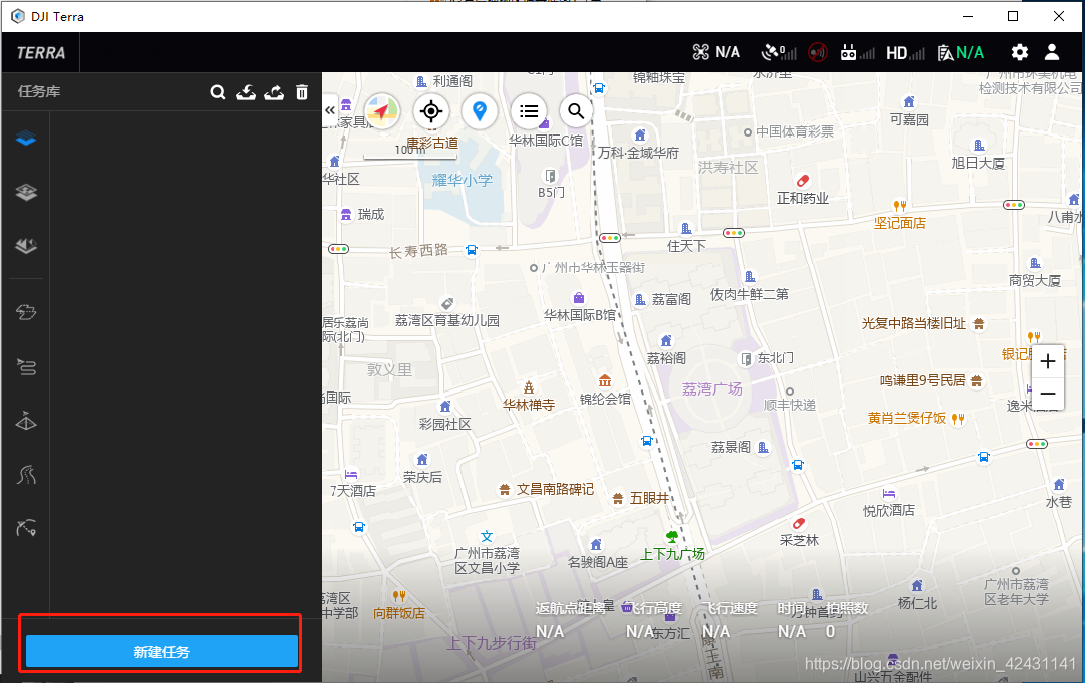Click the 悦欣酒店 hotel label on map
1085x683 pixels.
point(888,511)
